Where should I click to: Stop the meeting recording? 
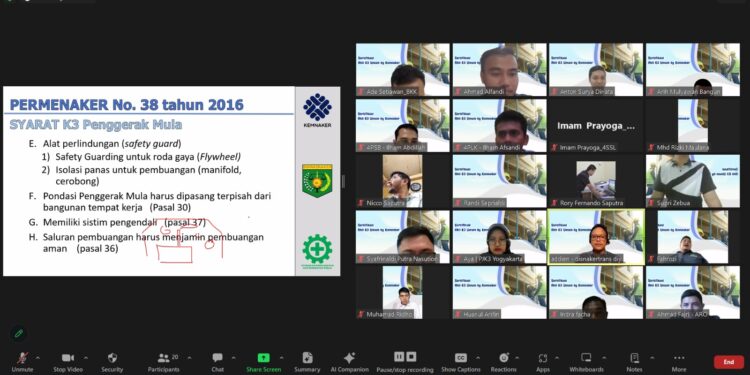point(411,356)
